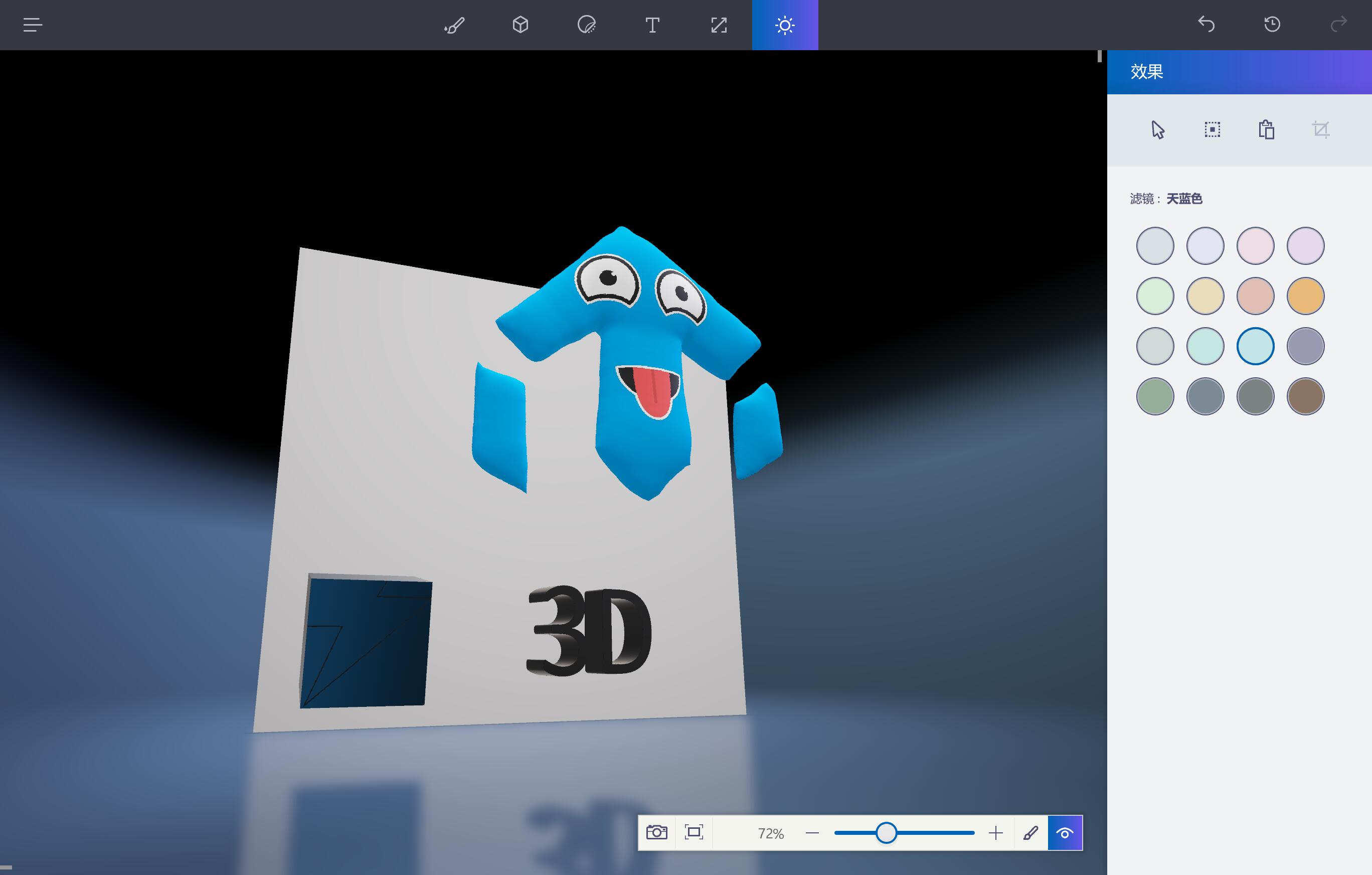Click the plus zoom in button

pos(995,833)
